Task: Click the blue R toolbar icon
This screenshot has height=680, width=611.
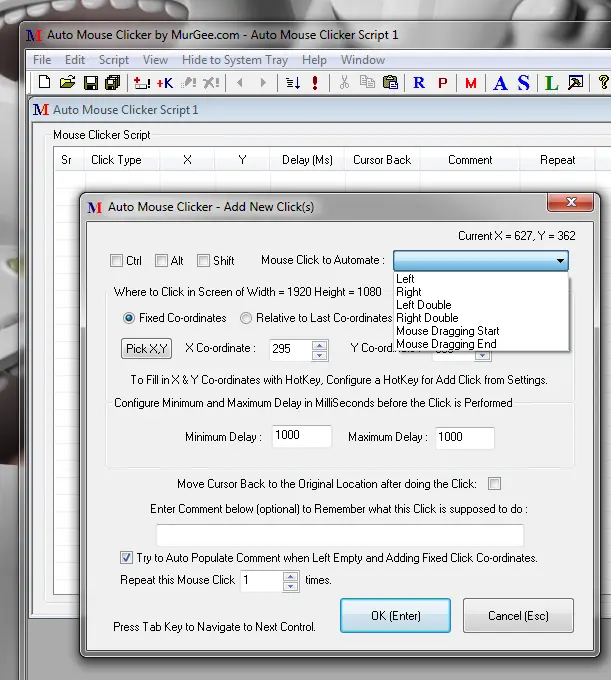Action: [419, 83]
